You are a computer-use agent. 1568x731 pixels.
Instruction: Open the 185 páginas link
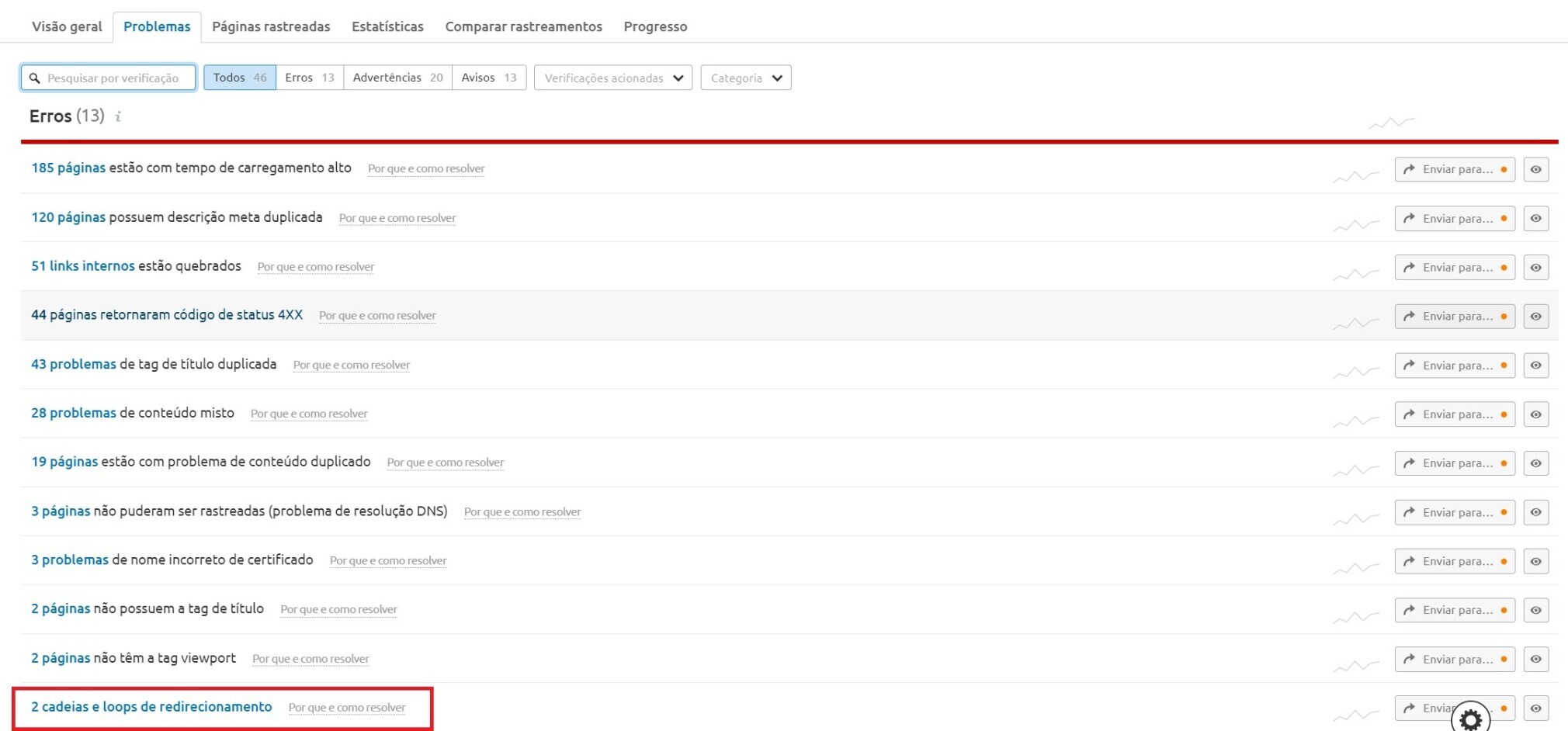point(68,168)
